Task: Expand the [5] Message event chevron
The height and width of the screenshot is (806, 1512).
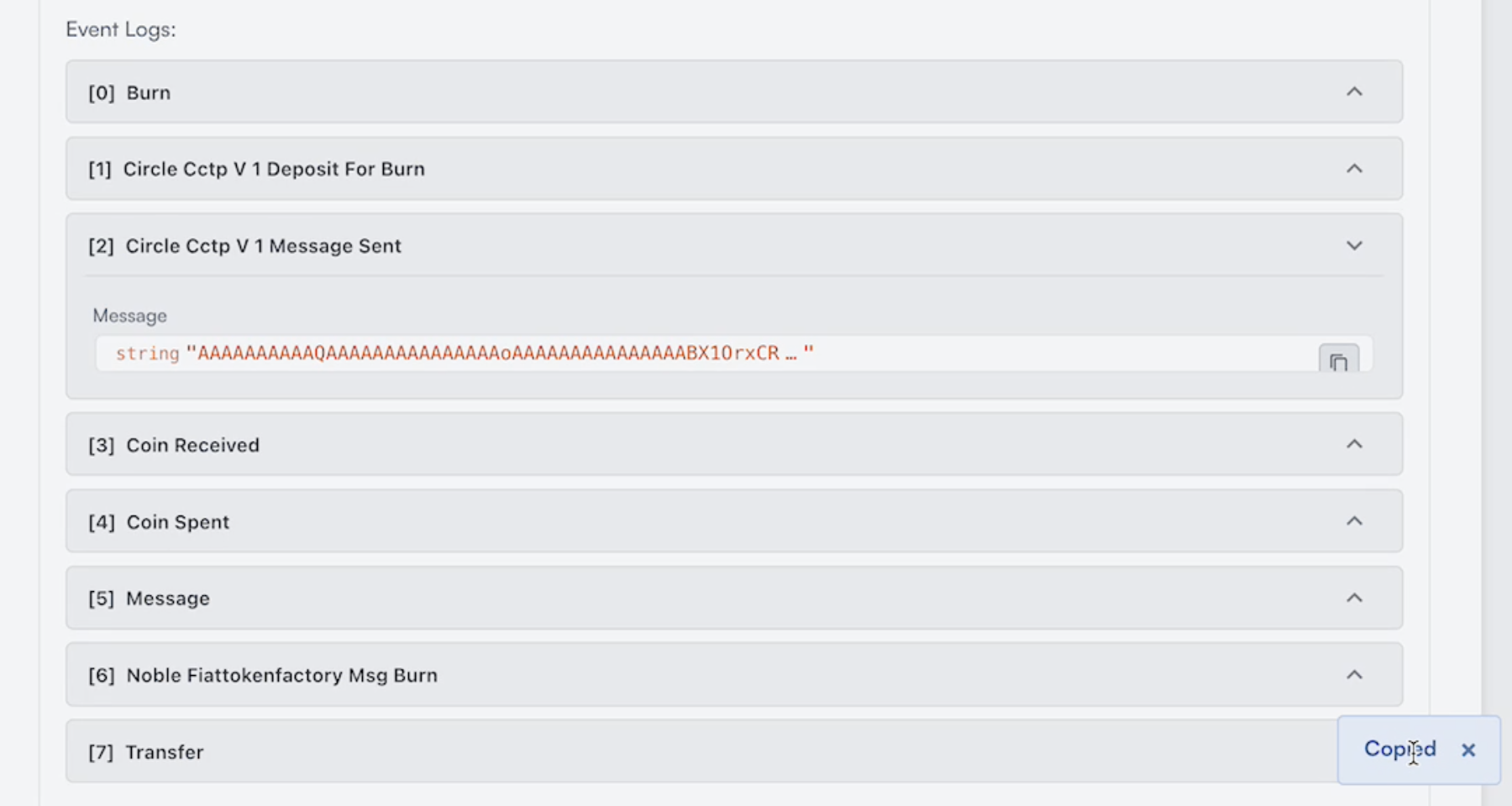Action: [x=1354, y=598]
